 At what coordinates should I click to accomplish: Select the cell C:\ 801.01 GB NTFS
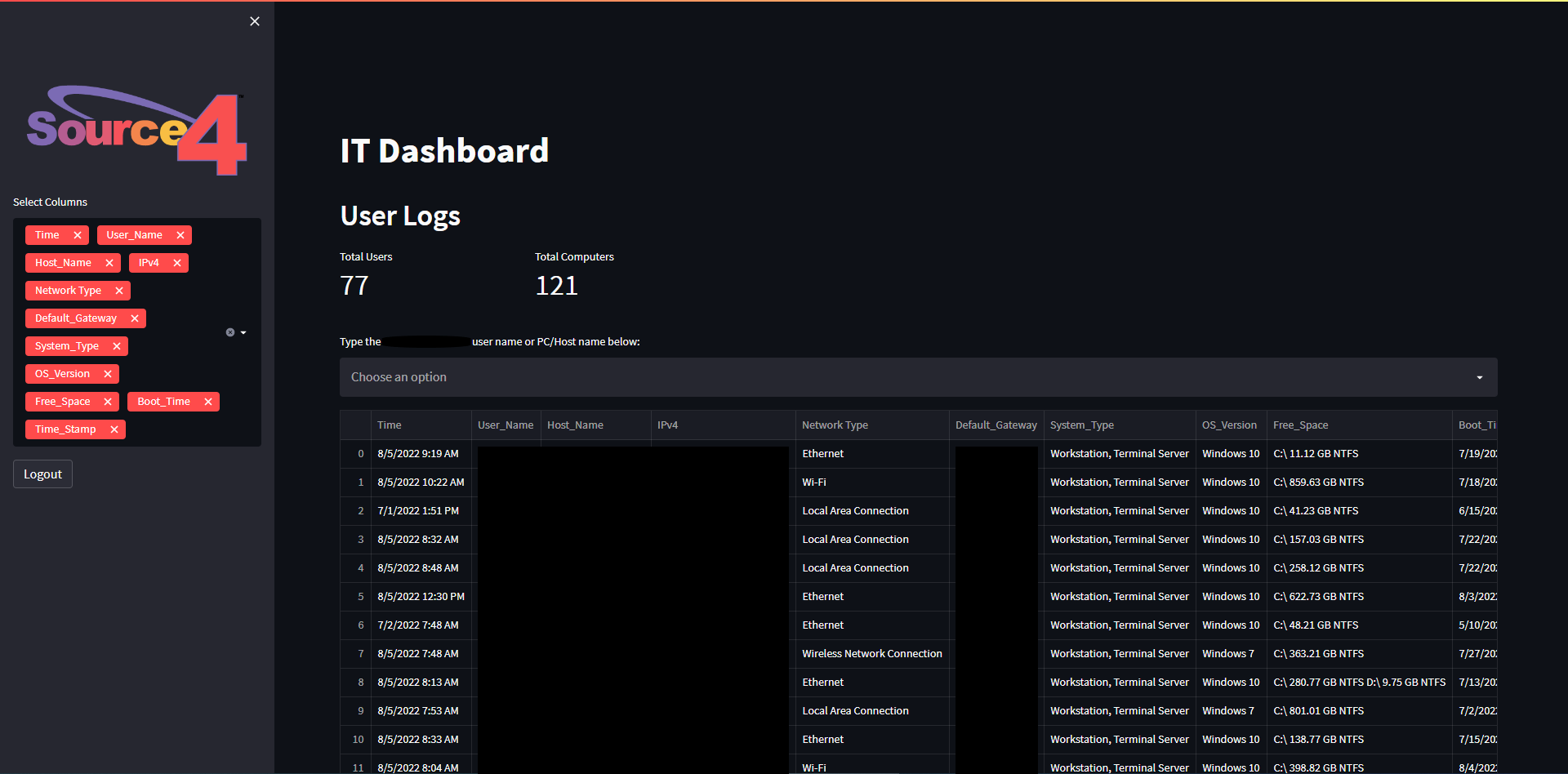click(x=1360, y=711)
